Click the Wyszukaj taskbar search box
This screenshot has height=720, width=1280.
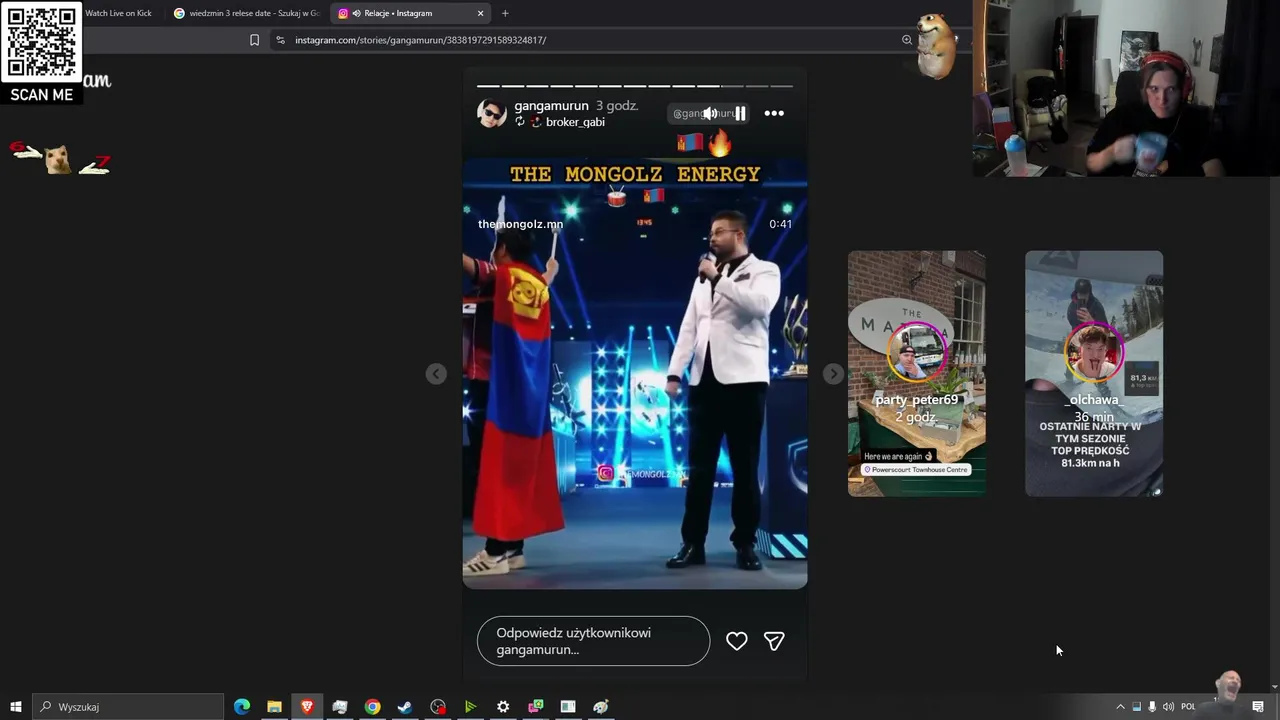click(x=128, y=707)
